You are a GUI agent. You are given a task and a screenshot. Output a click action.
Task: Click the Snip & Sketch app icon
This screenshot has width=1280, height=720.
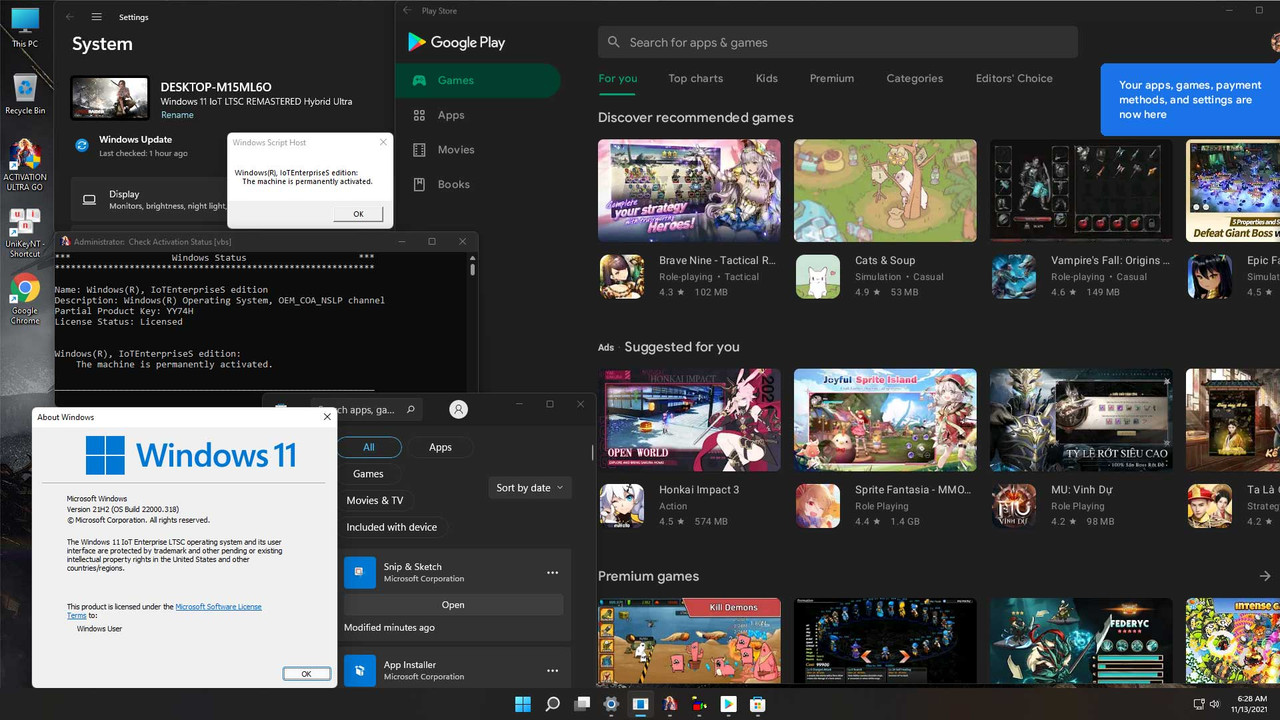tap(359, 572)
